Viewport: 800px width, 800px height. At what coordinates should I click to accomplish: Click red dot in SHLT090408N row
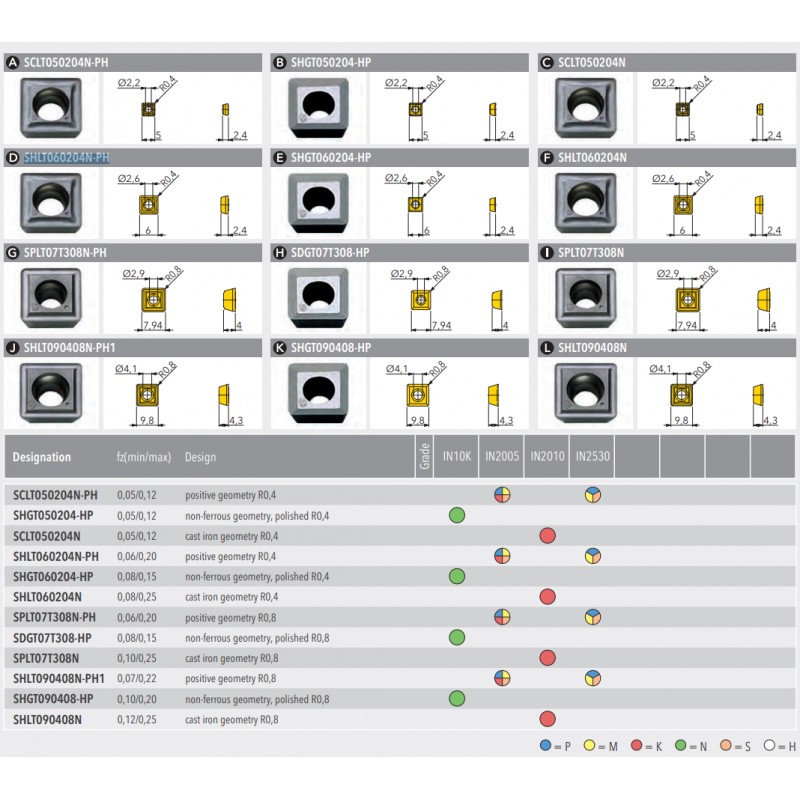(x=547, y=718)
